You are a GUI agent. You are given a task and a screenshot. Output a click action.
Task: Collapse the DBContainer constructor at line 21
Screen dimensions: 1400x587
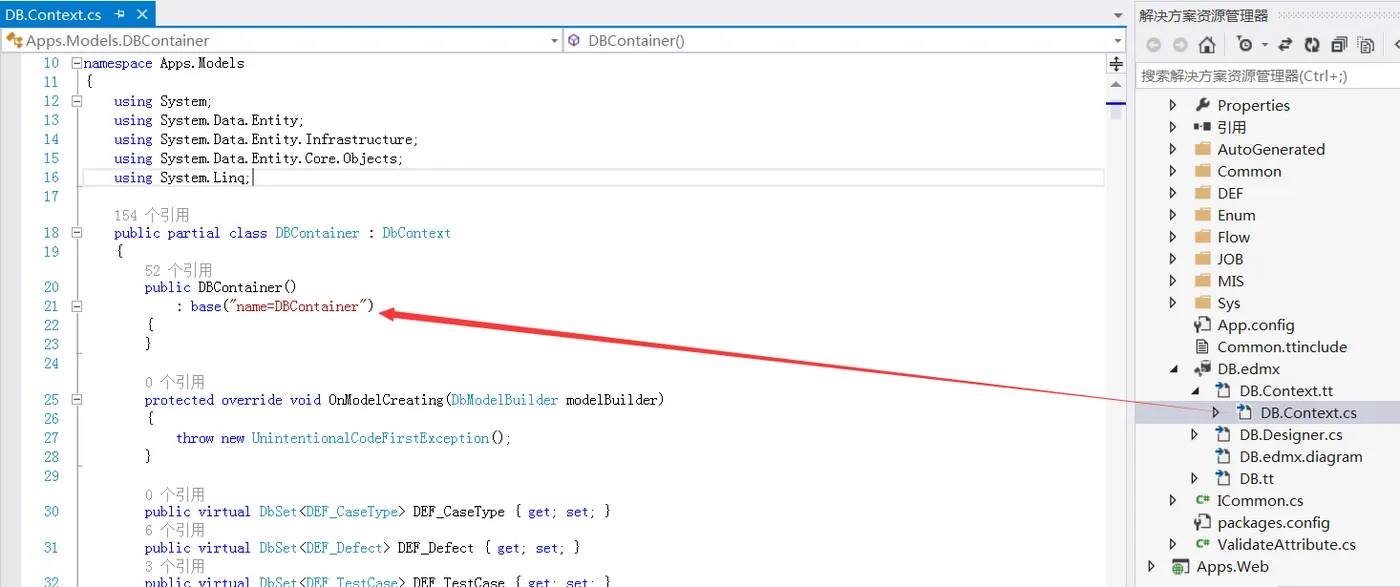pos(77,306)
